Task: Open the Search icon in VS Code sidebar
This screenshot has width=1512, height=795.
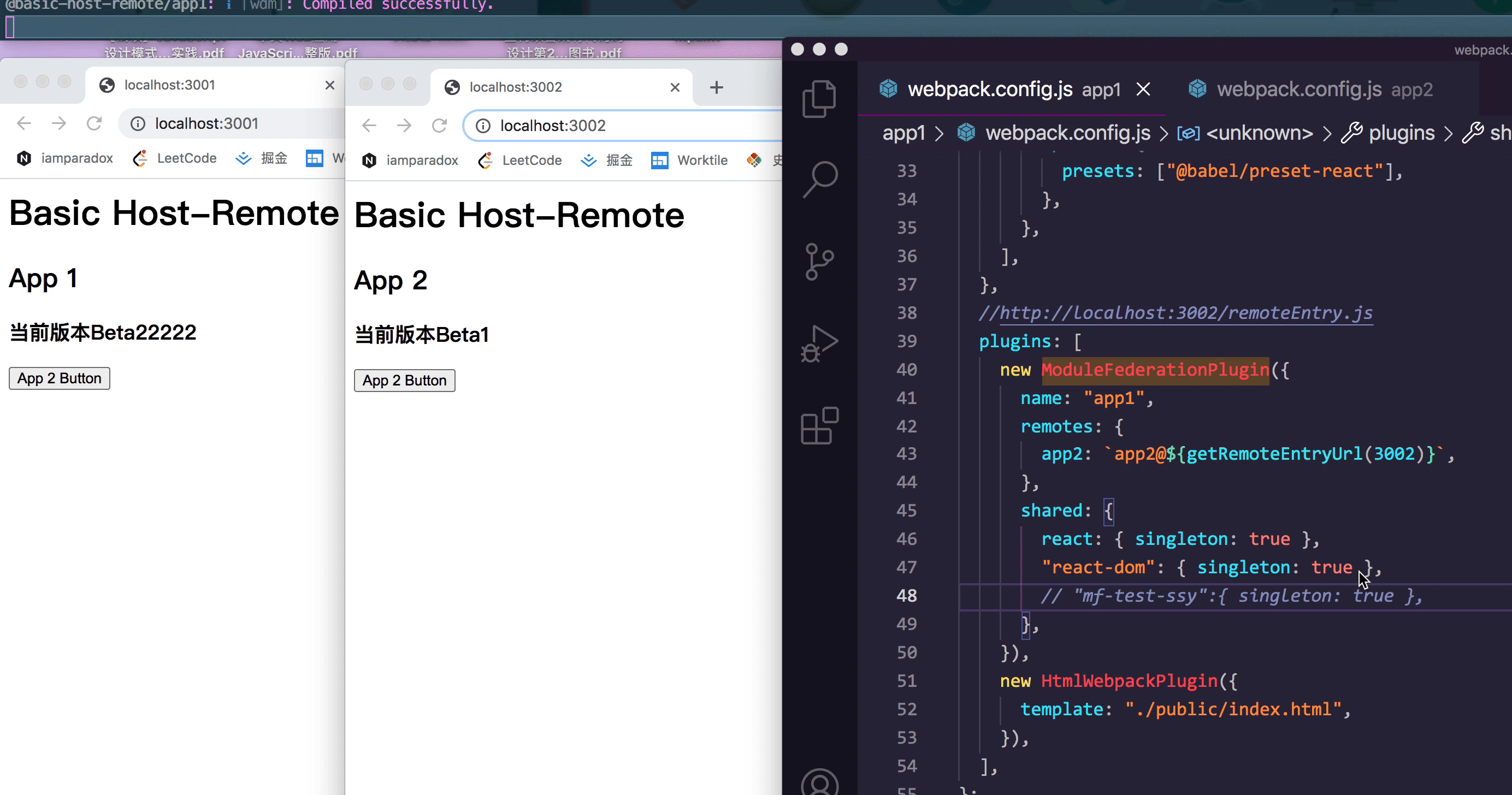Action: [819, 180]
